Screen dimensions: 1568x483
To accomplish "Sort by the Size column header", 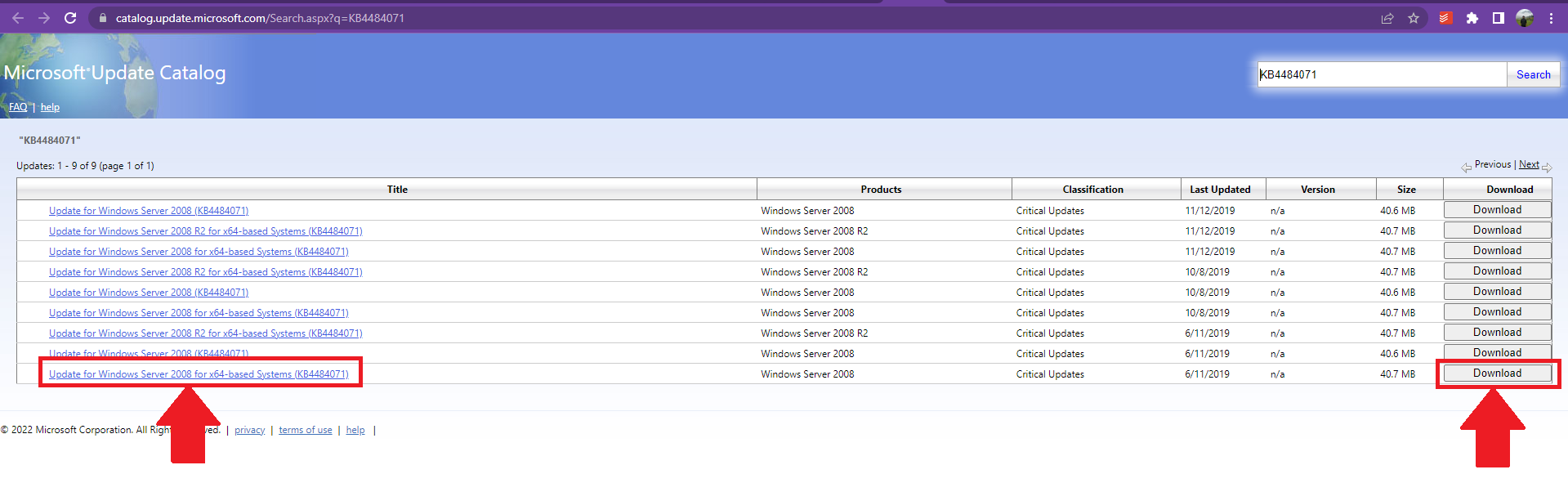I will (x=1406, y=190).
